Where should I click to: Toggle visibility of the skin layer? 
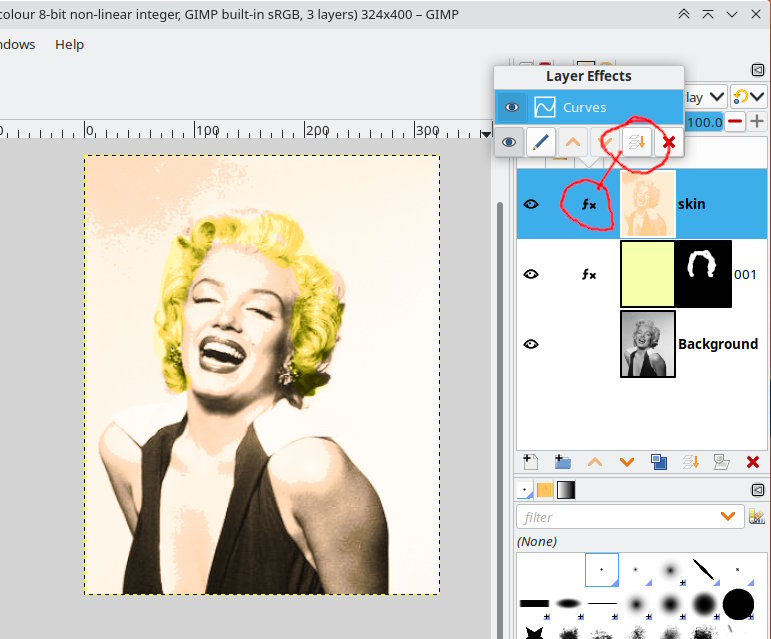(x=531, y=204)
